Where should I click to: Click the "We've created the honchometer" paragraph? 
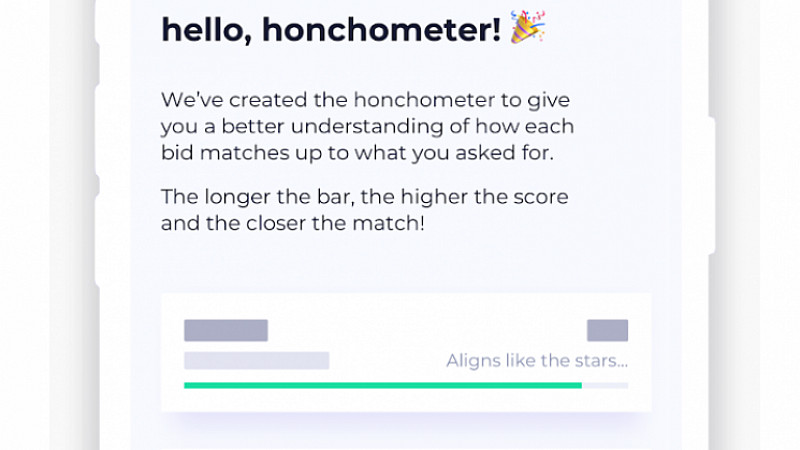(x=367, y=126)
